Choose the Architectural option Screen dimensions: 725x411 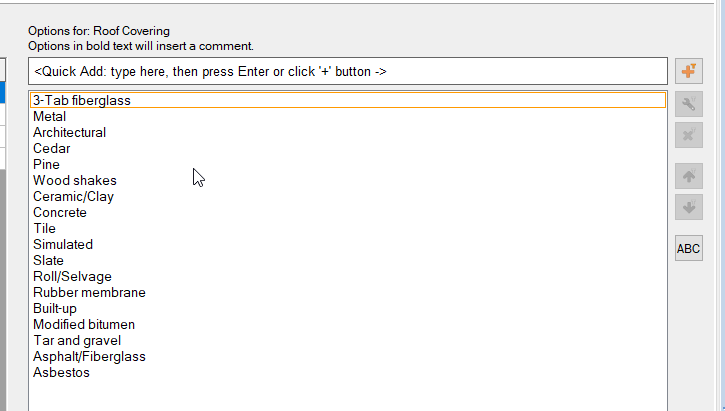pos(70,133)
